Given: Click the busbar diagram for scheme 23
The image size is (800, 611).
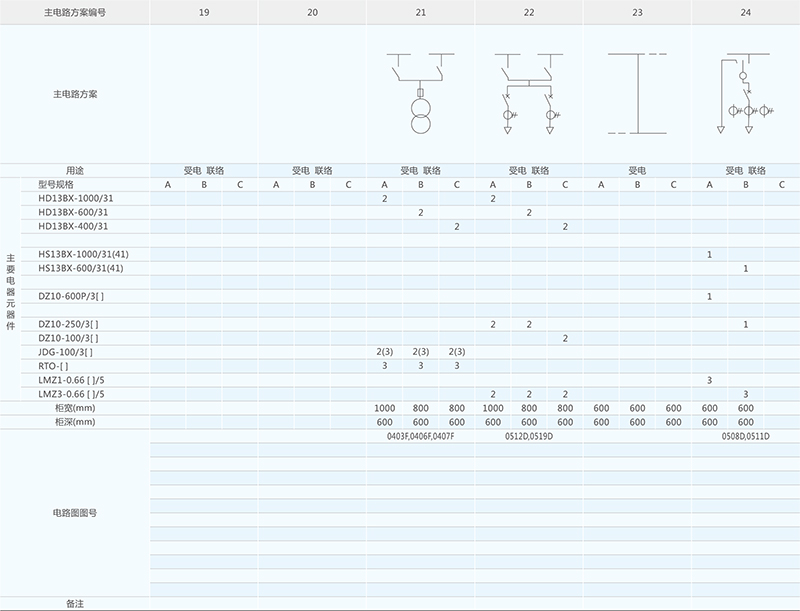Looking at the screenshot, I should (637, 93).
